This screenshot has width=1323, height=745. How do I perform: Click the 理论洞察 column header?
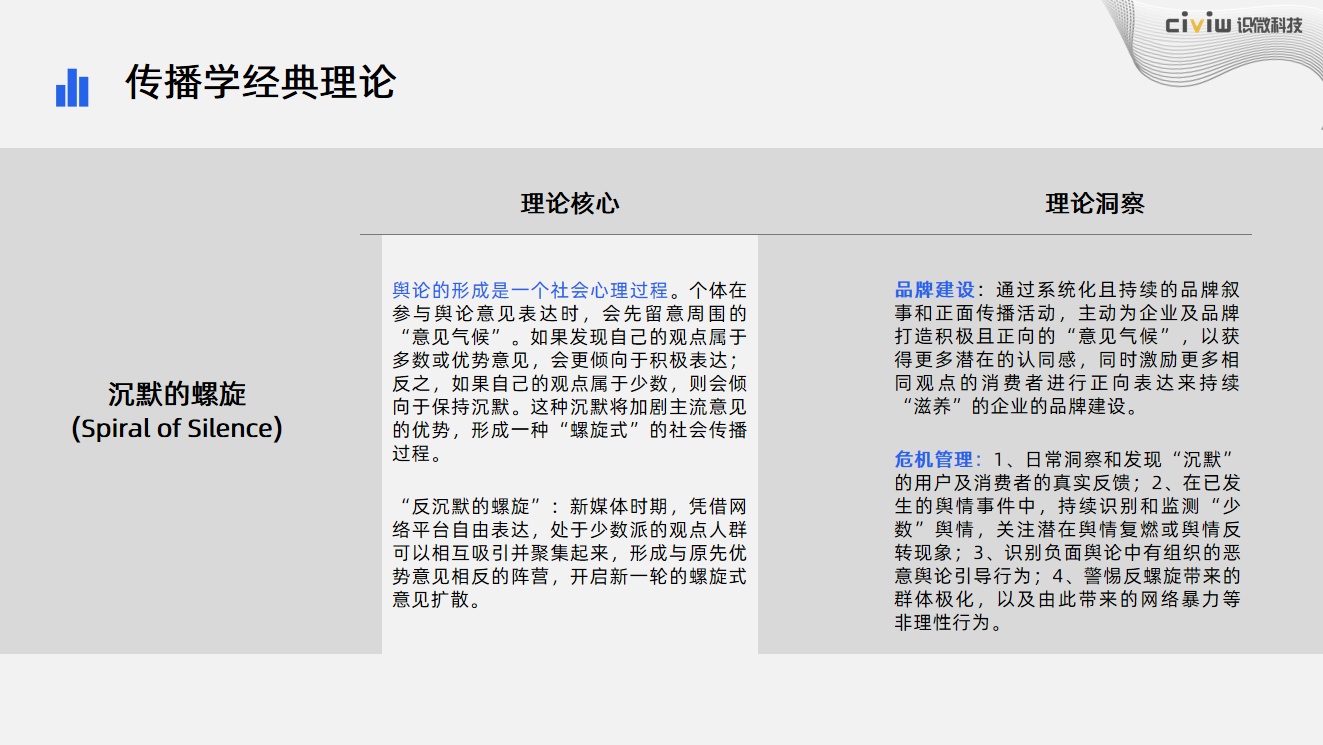(x=1095, y=204)
